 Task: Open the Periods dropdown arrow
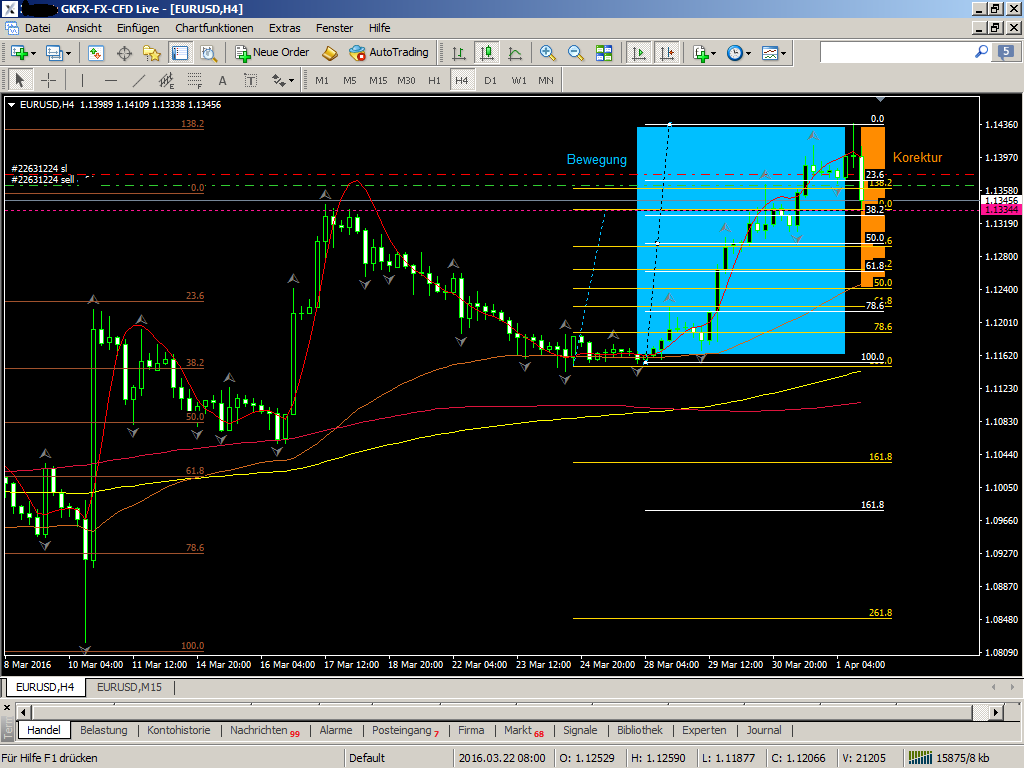[x=749, y=53]
